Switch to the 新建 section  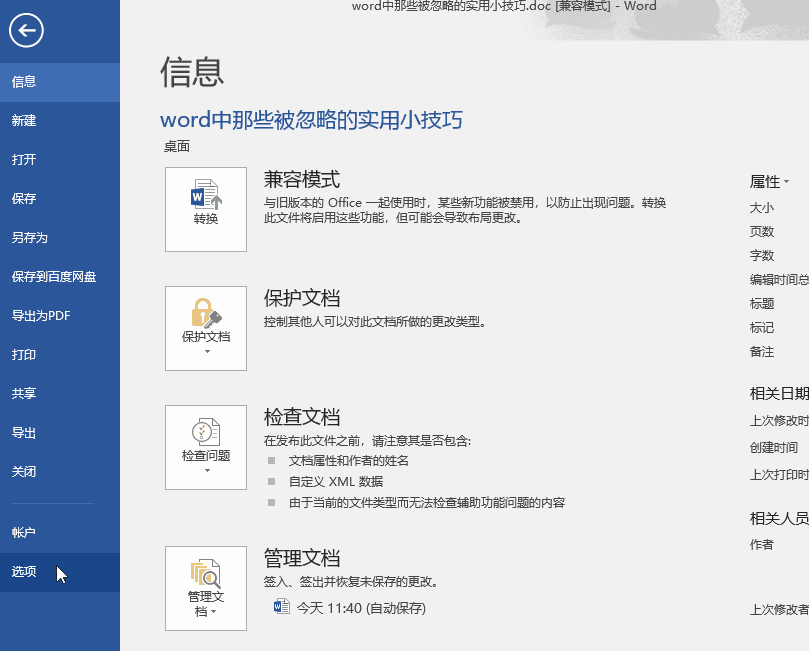(x=24, y=121)
